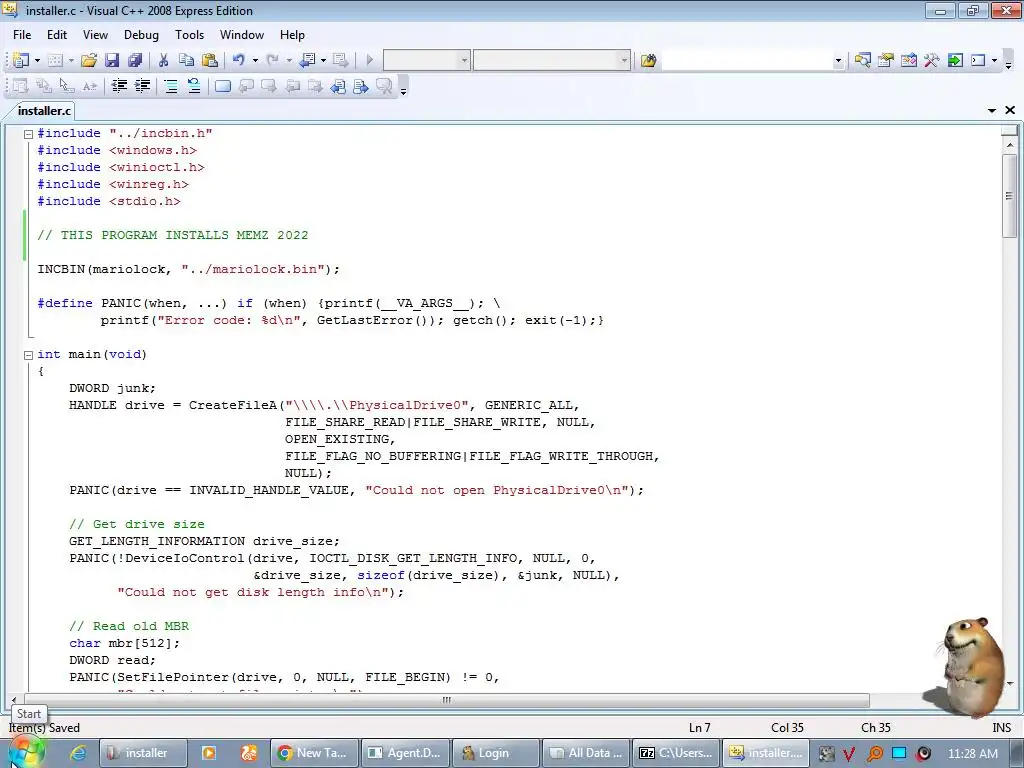The image size is (1024, 768).
Task: Open the Window menu
Action: point(242,35)
